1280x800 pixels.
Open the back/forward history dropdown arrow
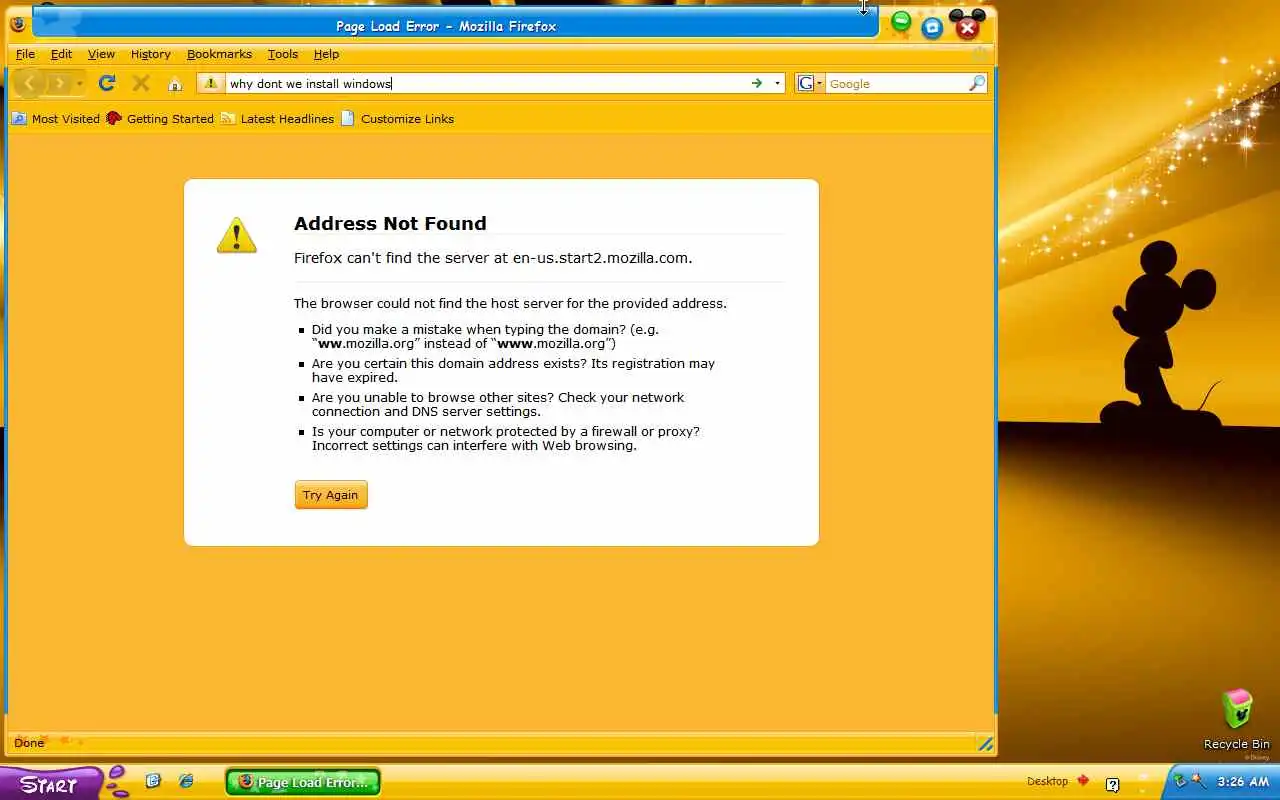(80, 83)
